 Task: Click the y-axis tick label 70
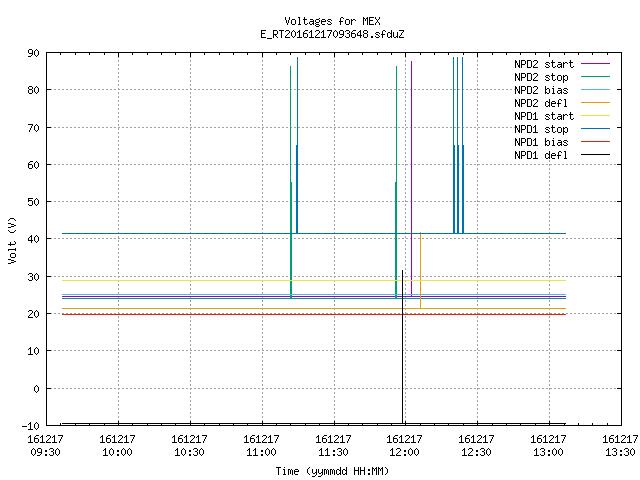click(33, 128)
